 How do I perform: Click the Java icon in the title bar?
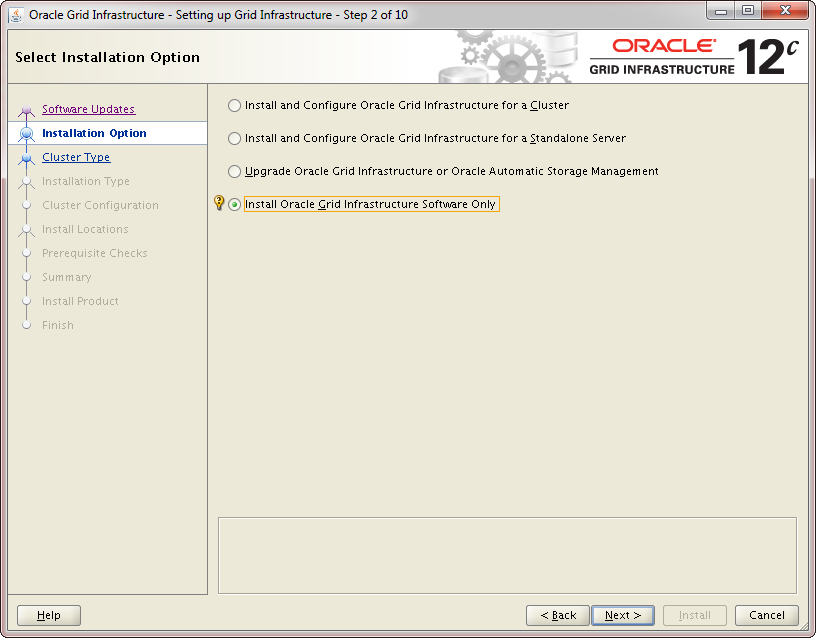click(x=16, y=15)
